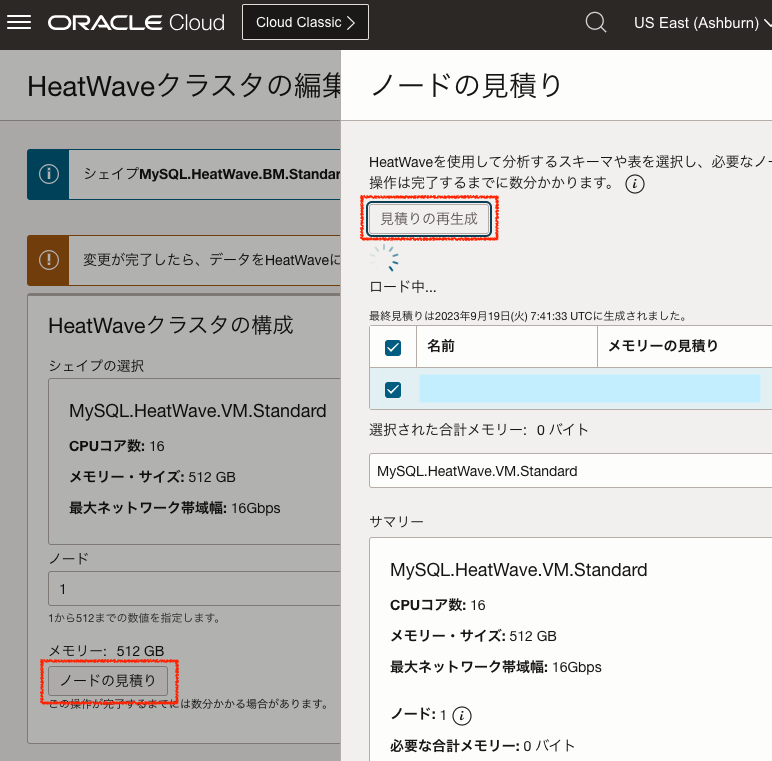Click 1から512までの数値を指定します hint
Viewport: 772px width, 761px height.
(x=134, y=618)
